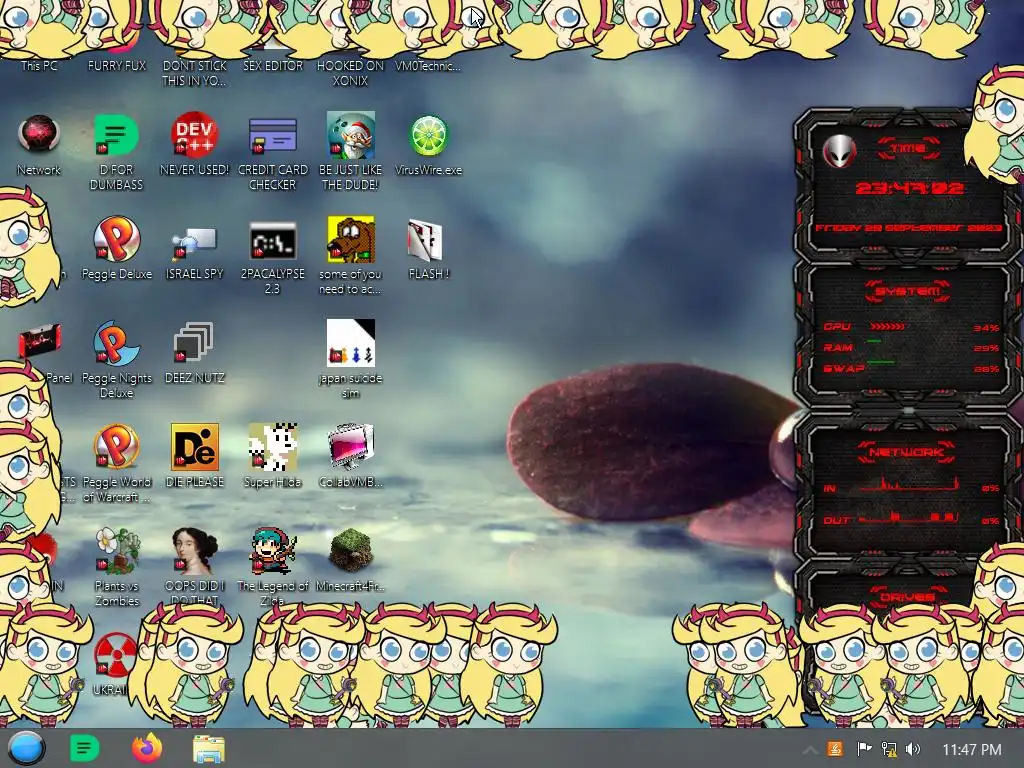Select the CollabVMB... monitor icon

click(351, 447)
